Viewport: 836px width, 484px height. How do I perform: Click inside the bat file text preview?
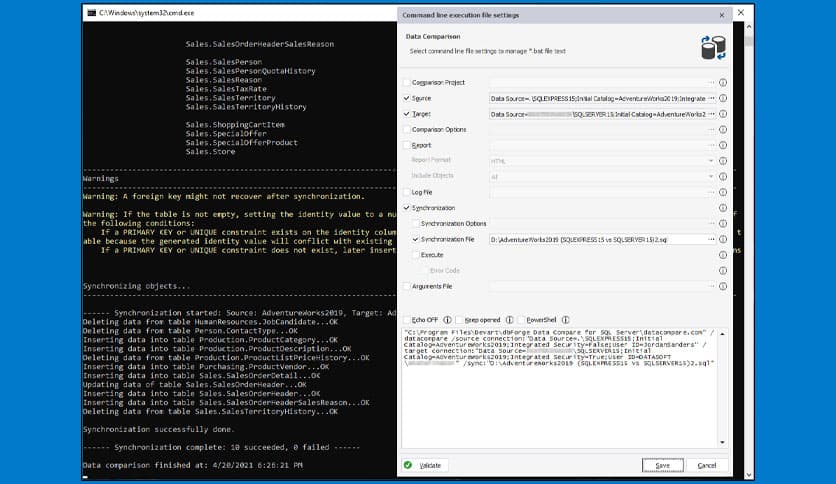(x=559, y=388)
